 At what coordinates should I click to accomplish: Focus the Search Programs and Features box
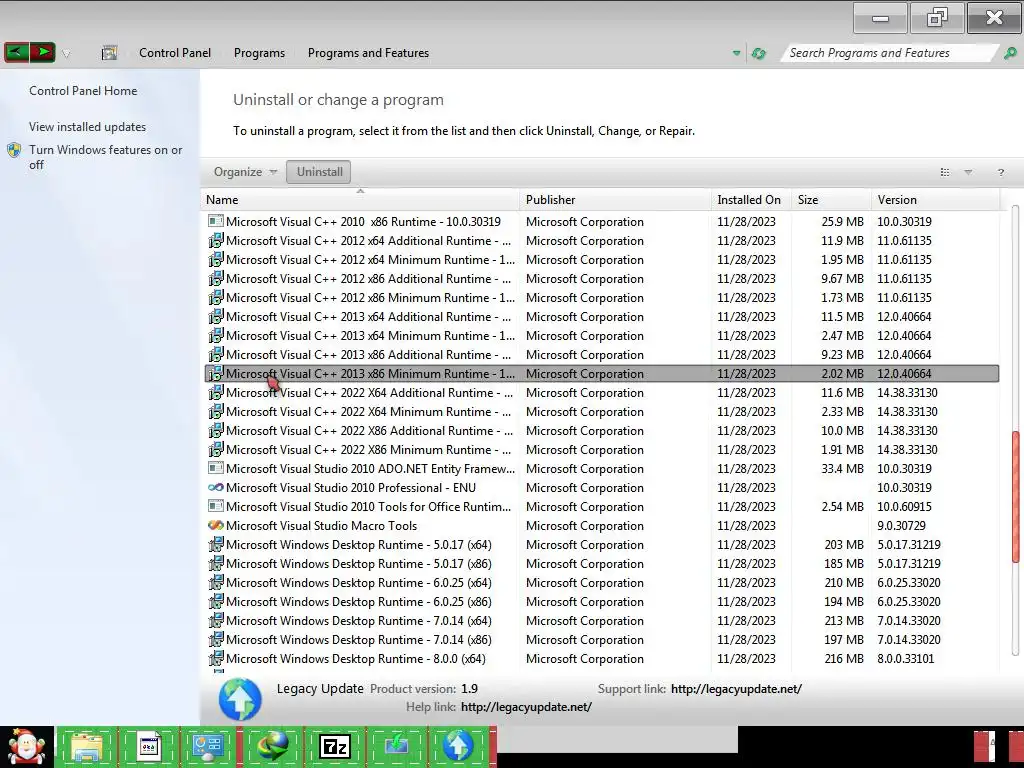point(888,53)
